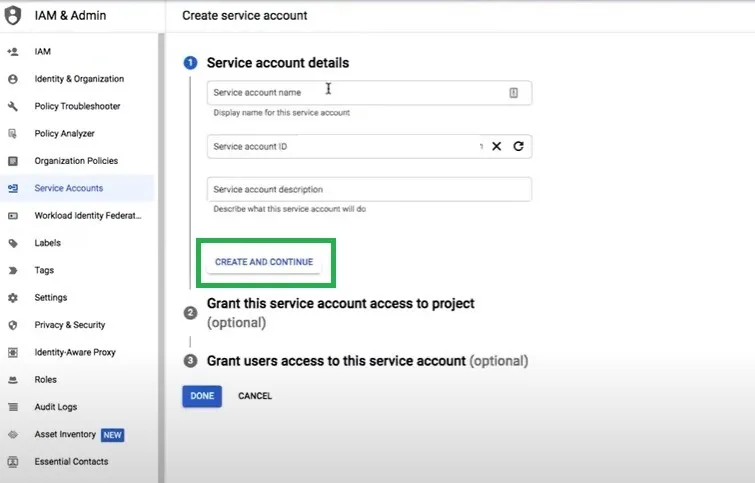
Task: Click the Audit Logs lines icon
Action: pyautogui.click(x=13, y=407)
